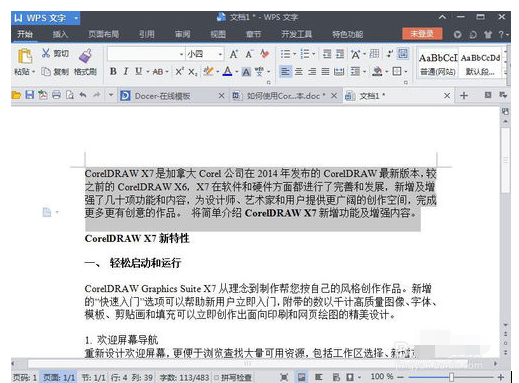This screenshot has height=383, width=519.
Task: Toggle Italic formatting
Action: point(126,71)
